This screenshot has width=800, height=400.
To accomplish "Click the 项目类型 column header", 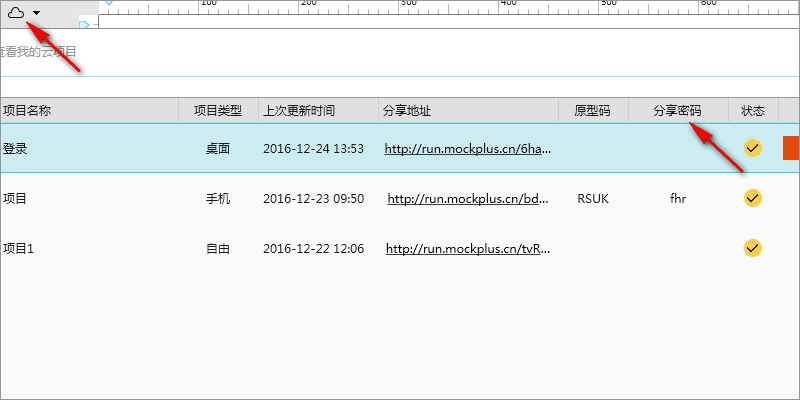I will (218, 110).
